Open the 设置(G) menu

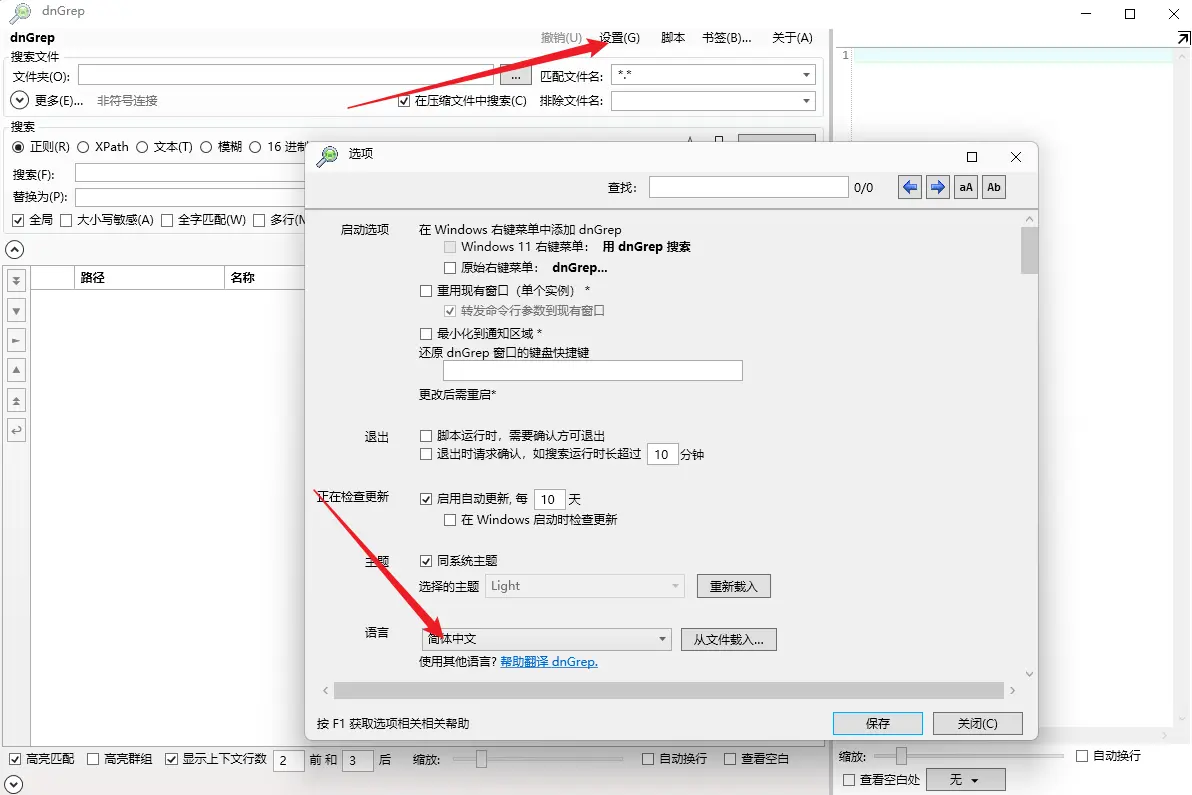pyautogui.click(x=620, y=37)
